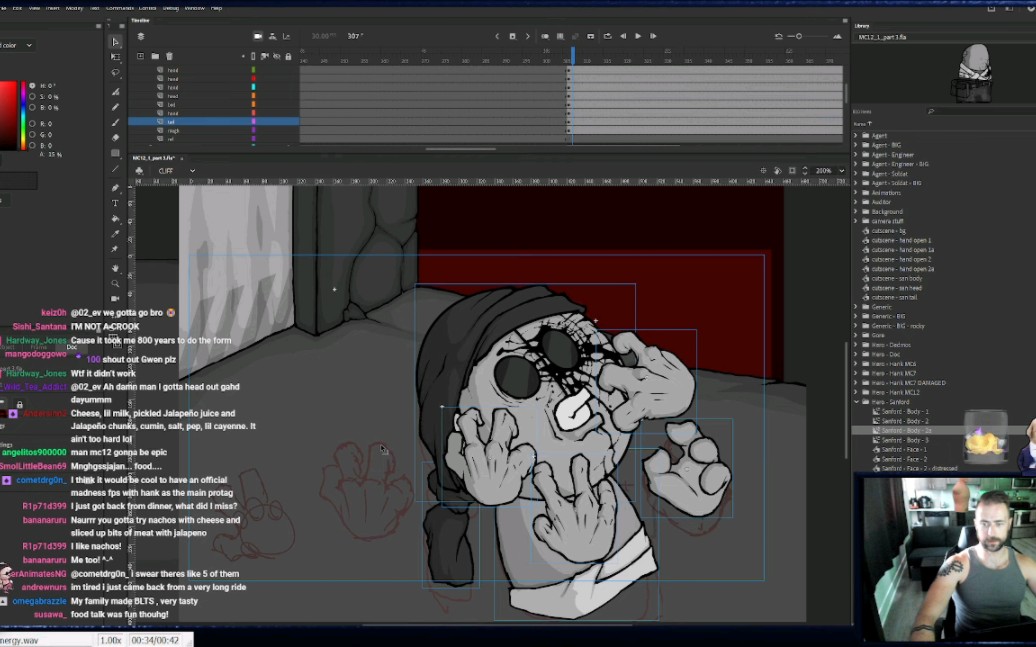Select the Line tool
This screenshot has height=647, width=1036.
click(x=115, y=169)
